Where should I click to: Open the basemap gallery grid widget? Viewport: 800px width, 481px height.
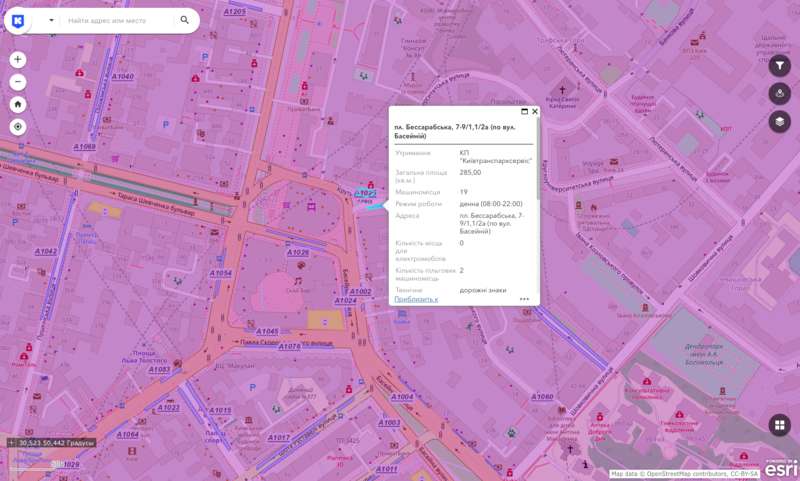tap(780, 425)
